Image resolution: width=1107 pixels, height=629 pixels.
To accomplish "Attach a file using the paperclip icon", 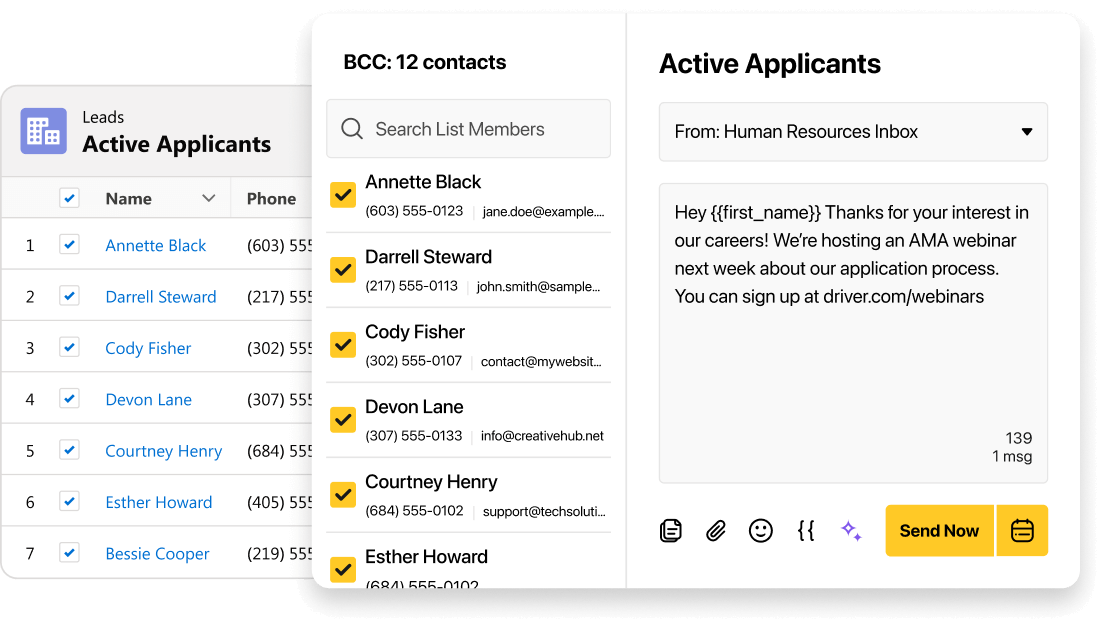I will coord(715,530).
